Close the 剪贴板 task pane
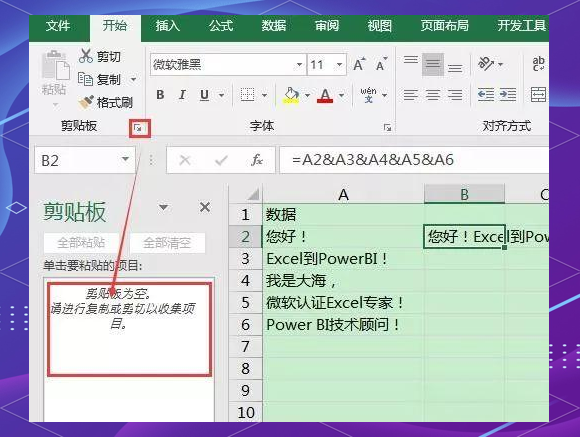This screenshot has height=437, width=580. pos(205,207)
